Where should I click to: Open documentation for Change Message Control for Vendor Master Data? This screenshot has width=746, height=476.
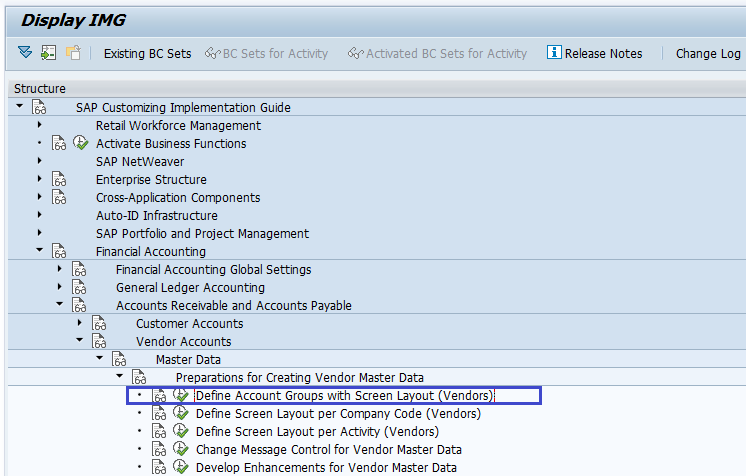click(159, 449)
